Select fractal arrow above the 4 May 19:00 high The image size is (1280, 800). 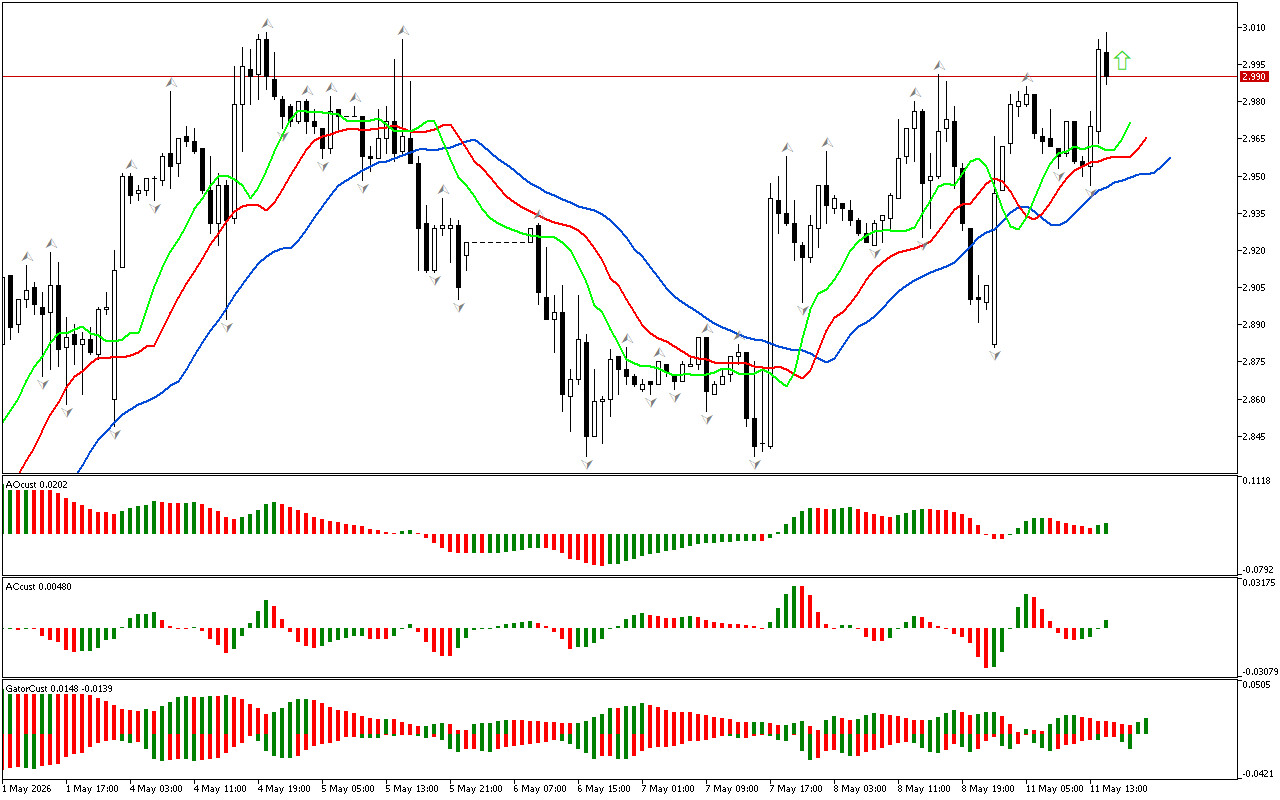[267, 23]
